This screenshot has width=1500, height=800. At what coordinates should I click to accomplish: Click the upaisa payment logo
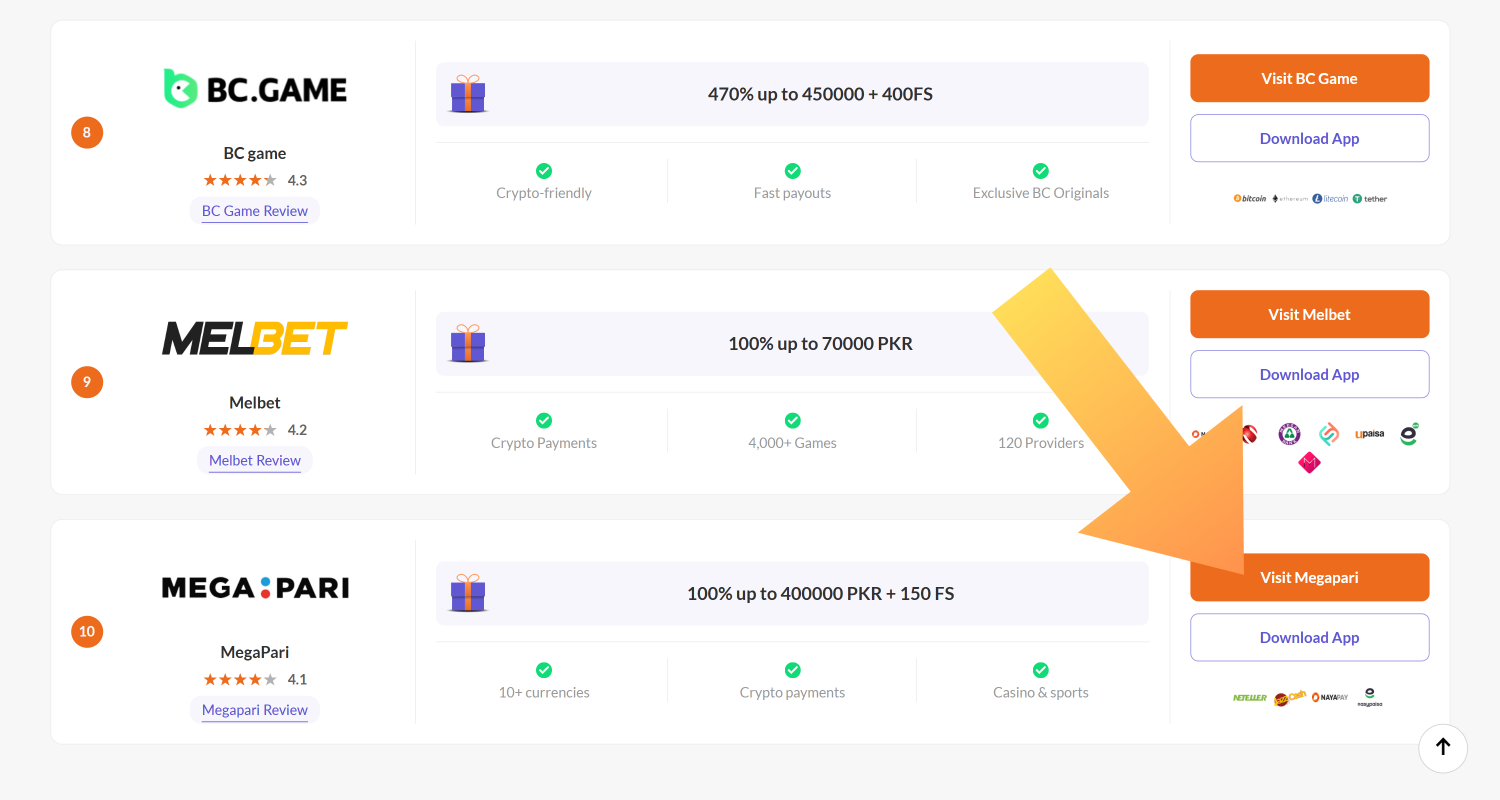click(x=1369, y=434)
